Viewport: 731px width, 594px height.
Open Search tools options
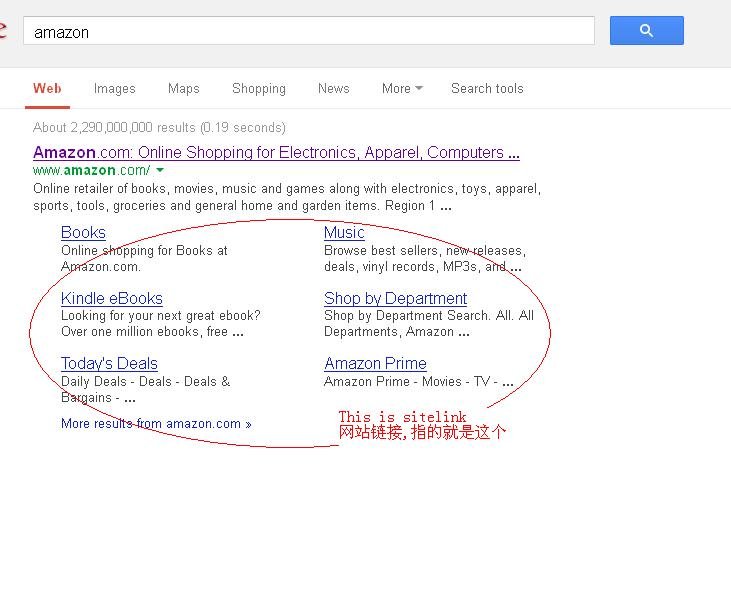[x=487, y=88]
